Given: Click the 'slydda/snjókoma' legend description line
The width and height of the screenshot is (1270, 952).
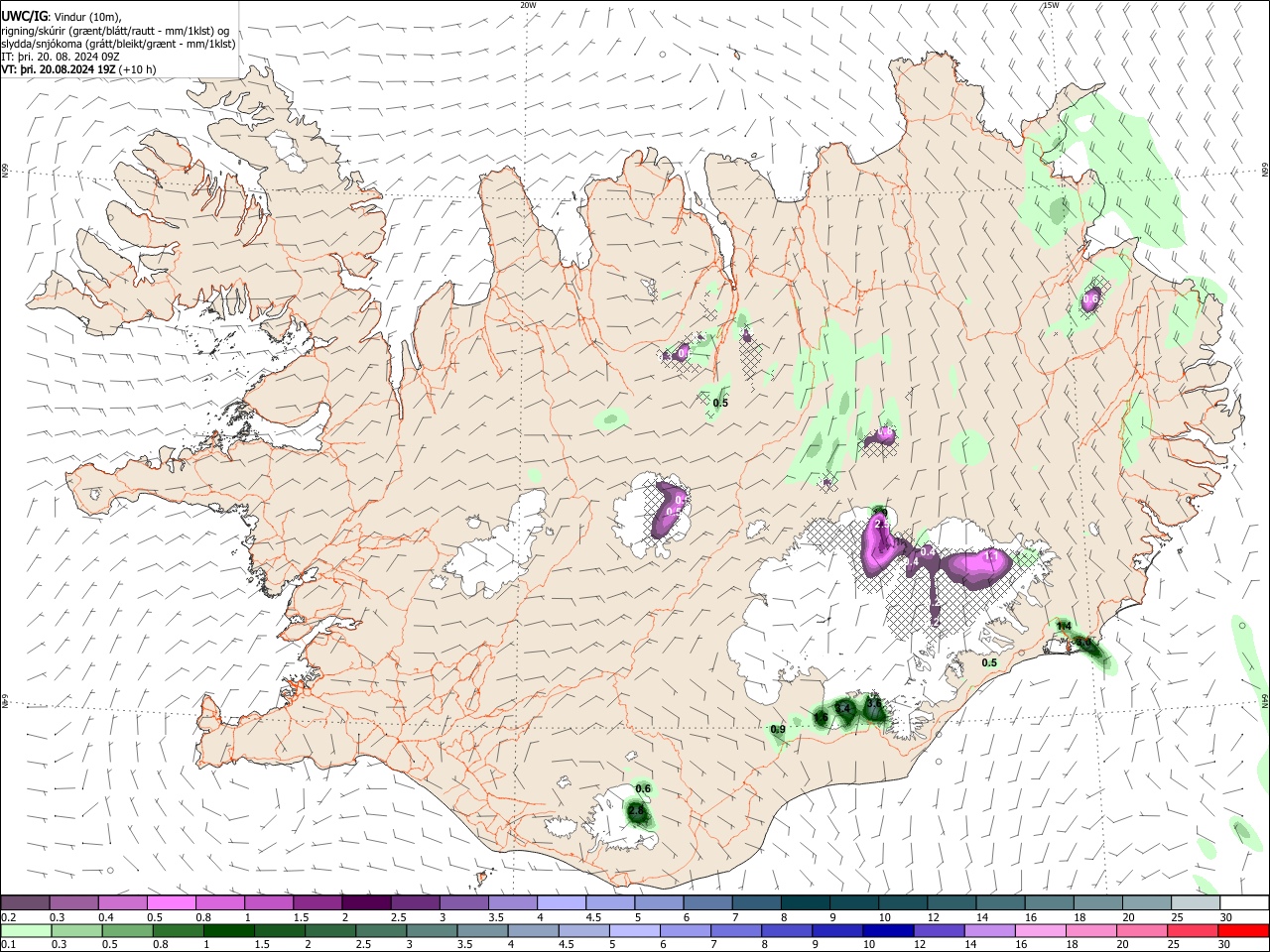Looking at the screenshot, I should (118, 44).
